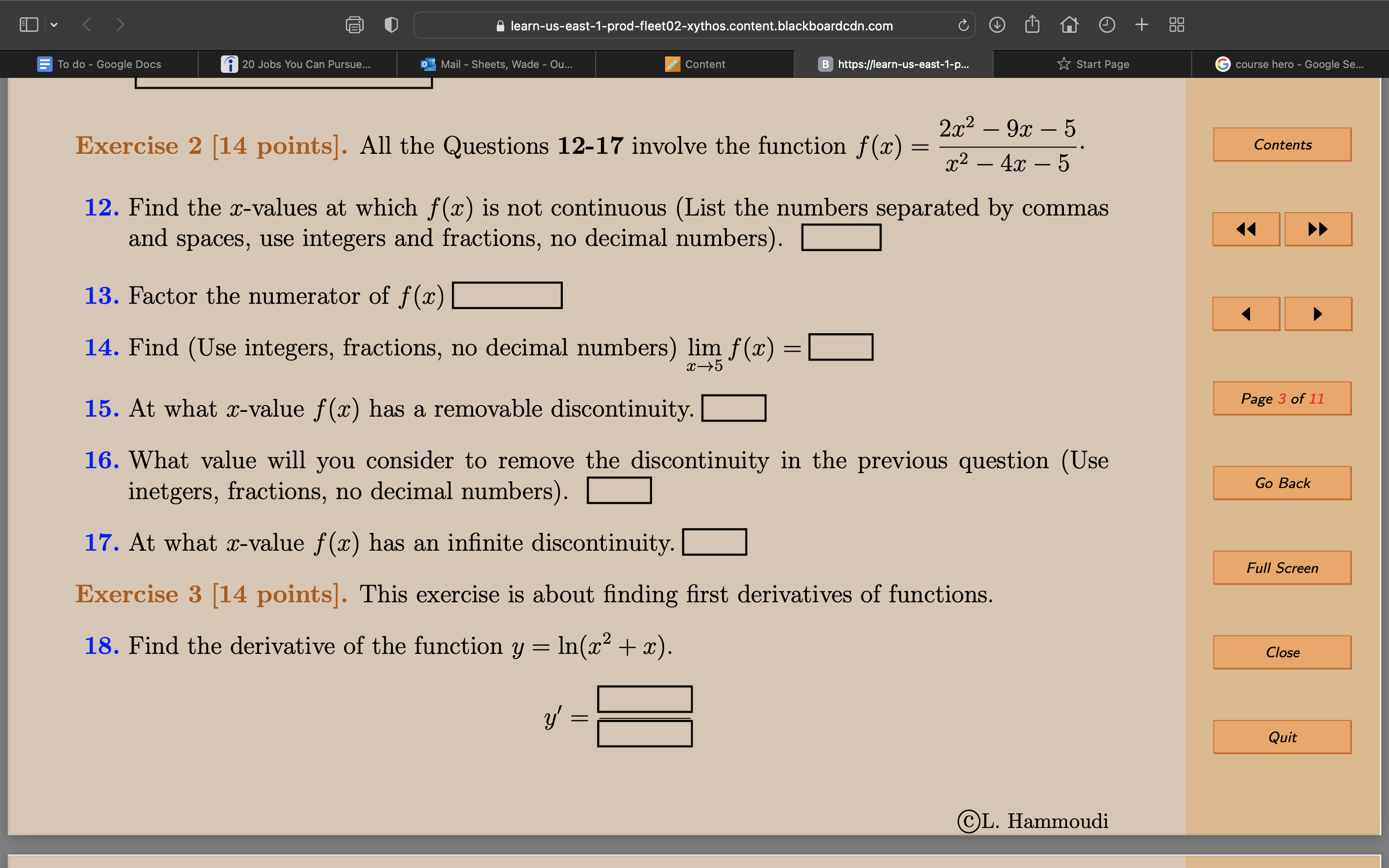Click the Contents button
Viewport: 1389px width, 868px height.
click(1282, 145)
